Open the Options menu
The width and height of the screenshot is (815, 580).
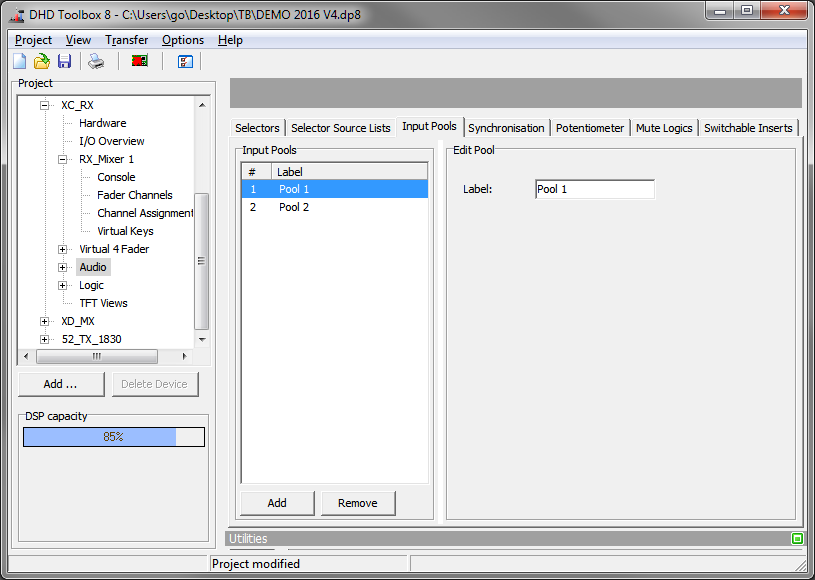(x=183, y=40)
